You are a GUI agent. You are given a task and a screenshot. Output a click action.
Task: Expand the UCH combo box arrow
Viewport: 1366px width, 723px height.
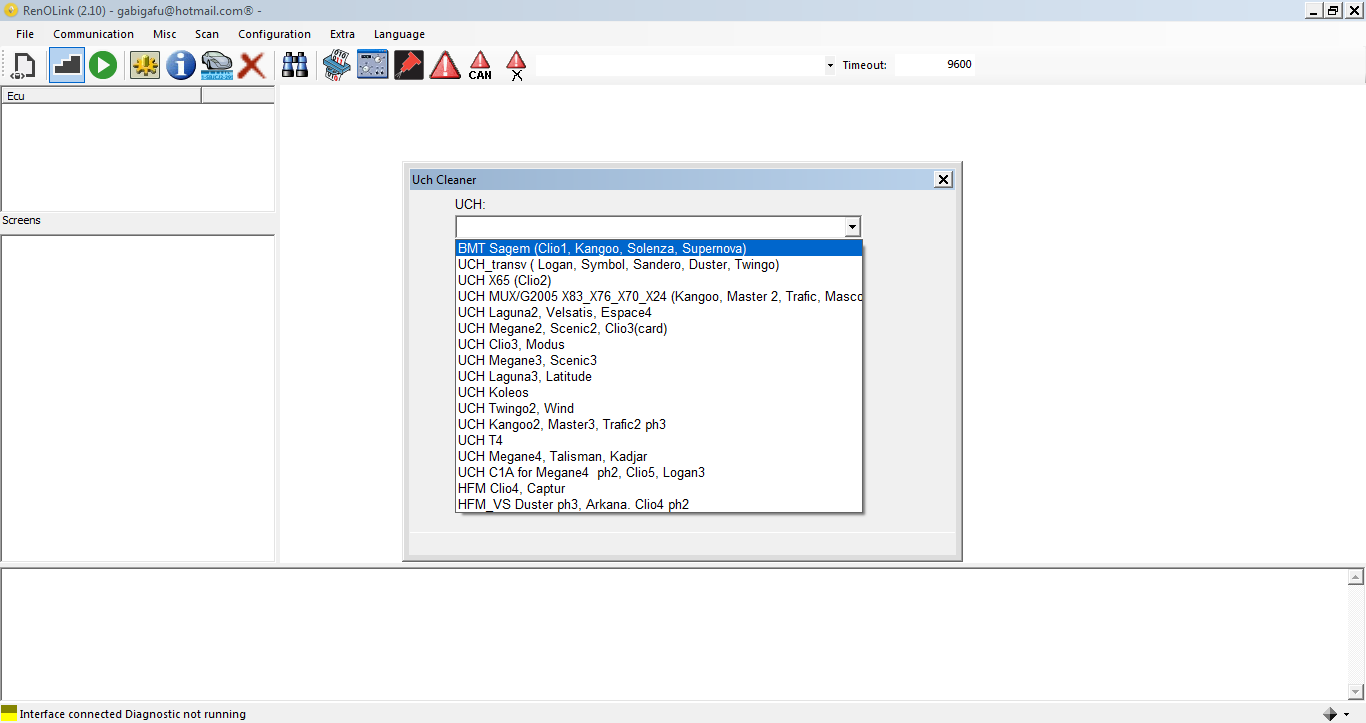click(852, 227)
